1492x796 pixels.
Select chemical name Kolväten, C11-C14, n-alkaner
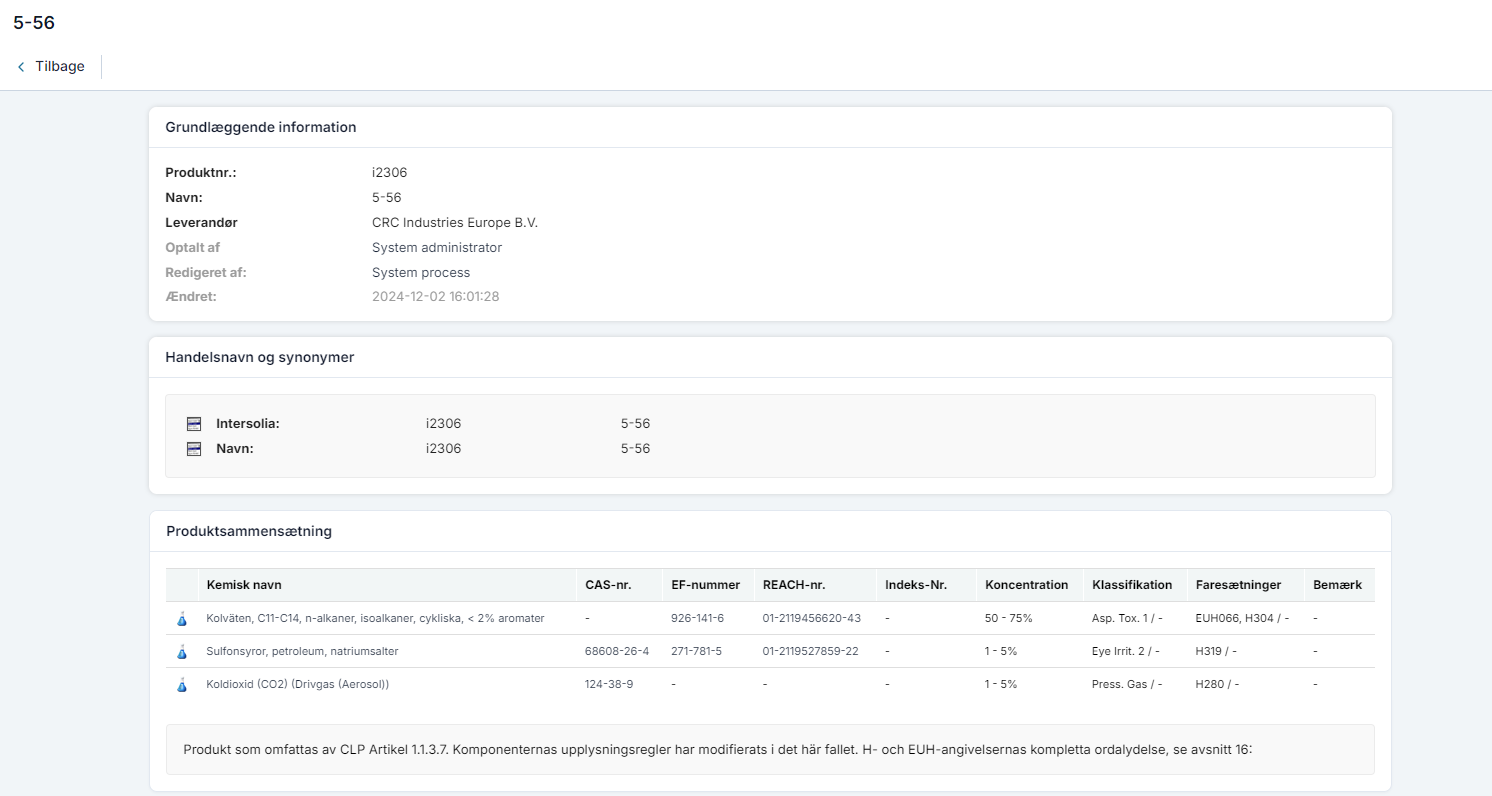pyautogui.click(x=375, y=619)
